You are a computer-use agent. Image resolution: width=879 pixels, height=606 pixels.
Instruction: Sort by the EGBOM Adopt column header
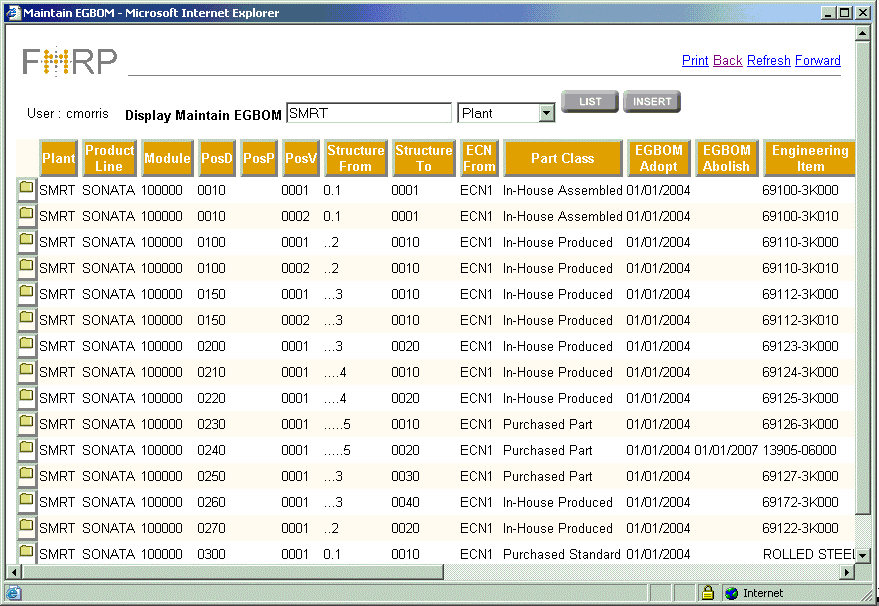(659, 158)
